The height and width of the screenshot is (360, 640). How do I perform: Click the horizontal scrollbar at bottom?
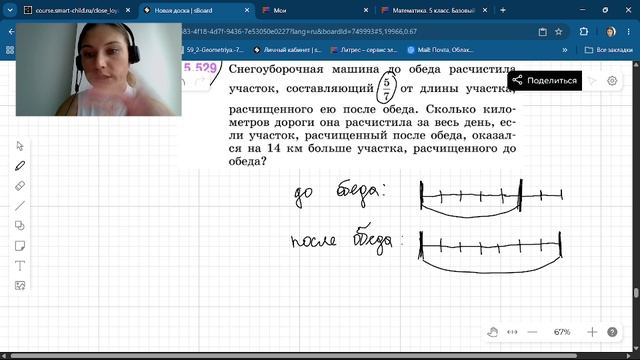pyautogui.click(x=294, y=356)
